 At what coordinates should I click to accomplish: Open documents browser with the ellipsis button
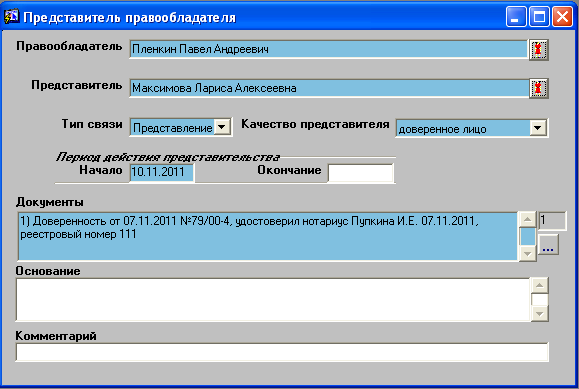[548, 244]
